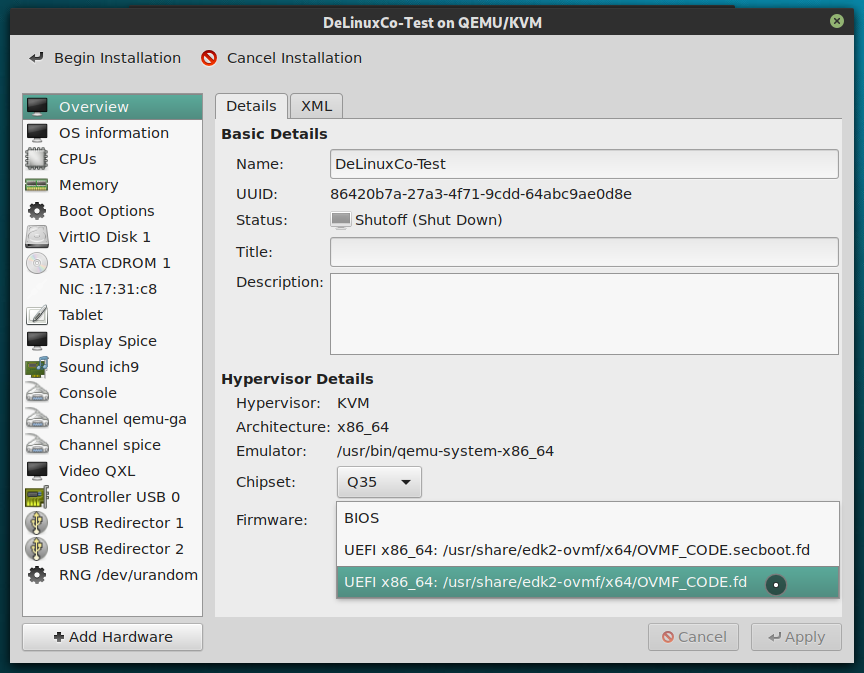
Task: Switch to the Details tab
Action: pos(251,105)
